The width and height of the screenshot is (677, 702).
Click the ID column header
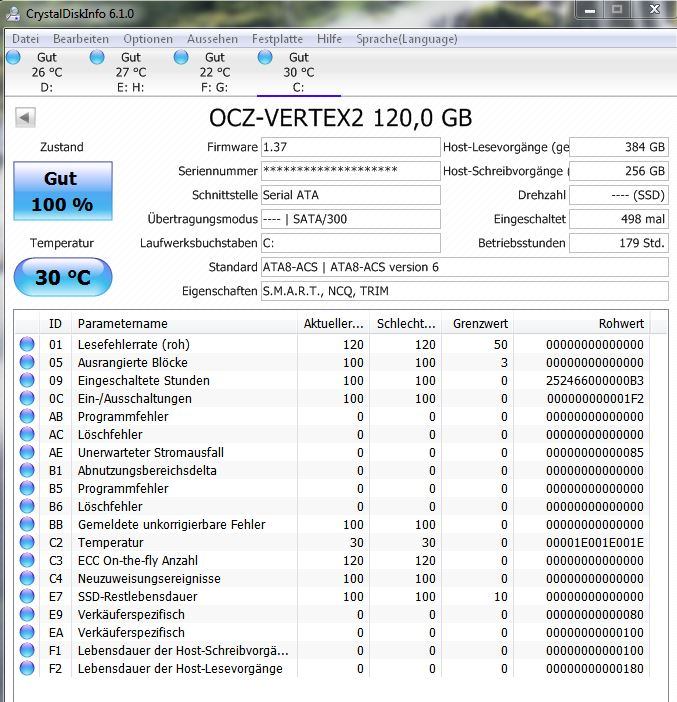(x=56, y=323)
